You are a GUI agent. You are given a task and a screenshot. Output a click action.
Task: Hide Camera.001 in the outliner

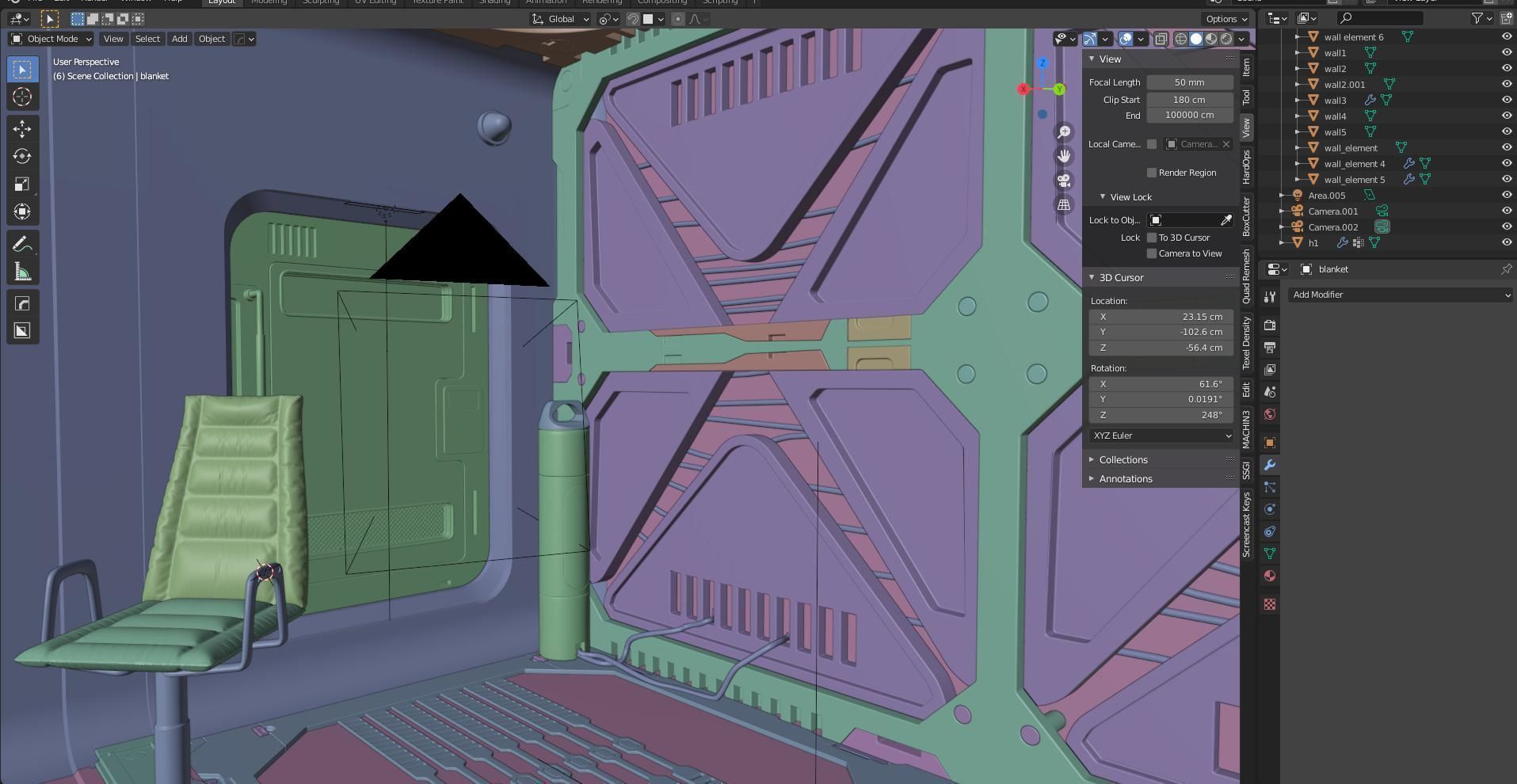(1507, 211)
